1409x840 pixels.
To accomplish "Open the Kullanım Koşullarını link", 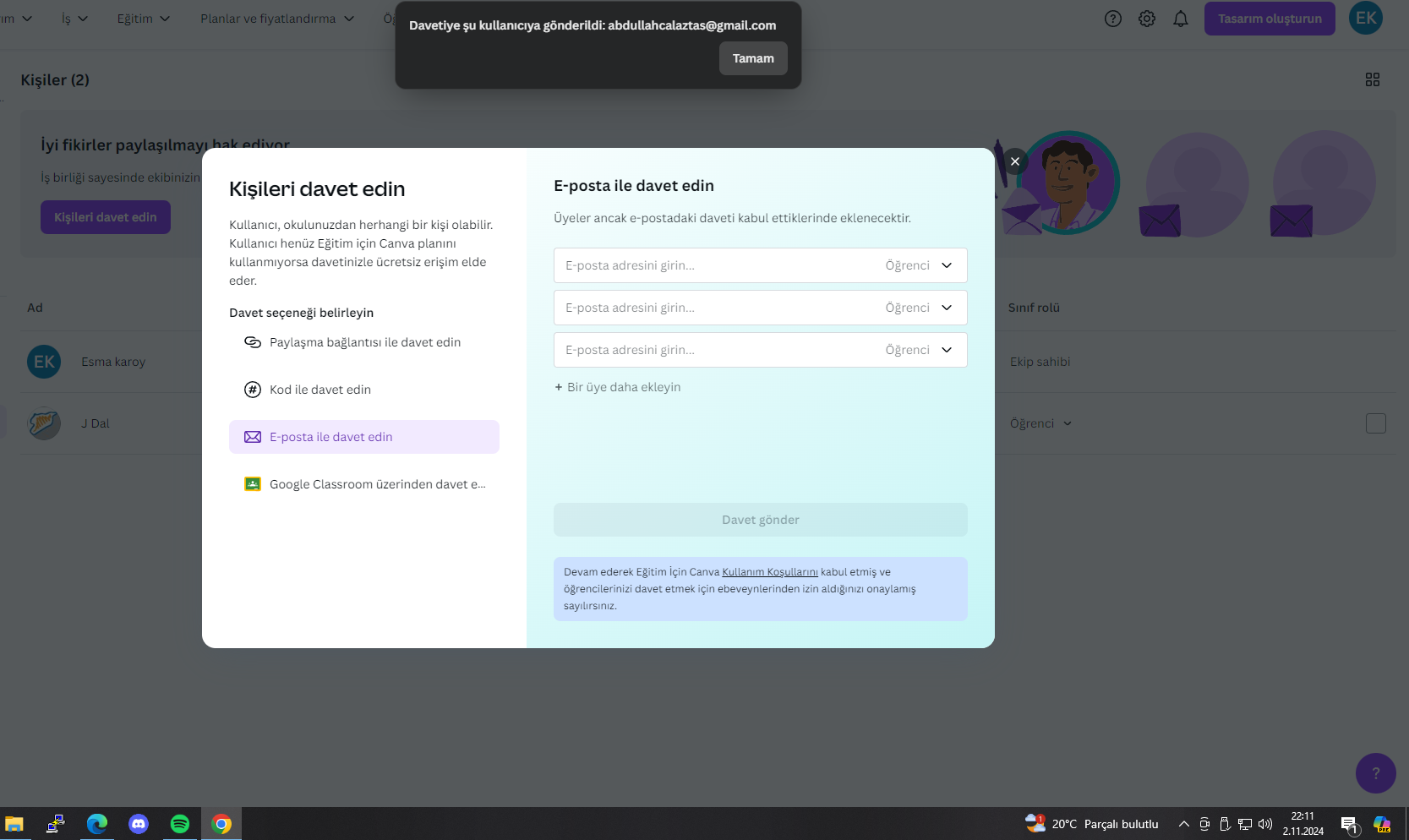I will pos(770,572).
